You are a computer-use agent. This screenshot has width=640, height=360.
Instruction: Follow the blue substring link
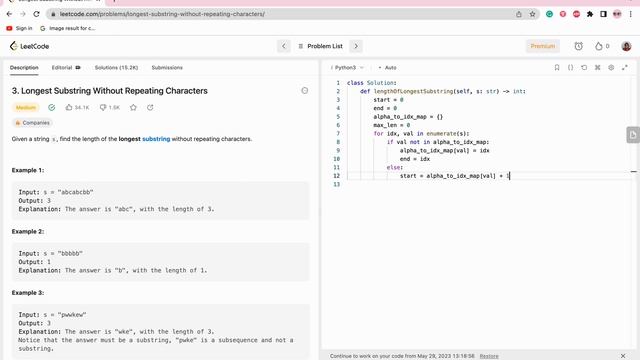[156, 139]
